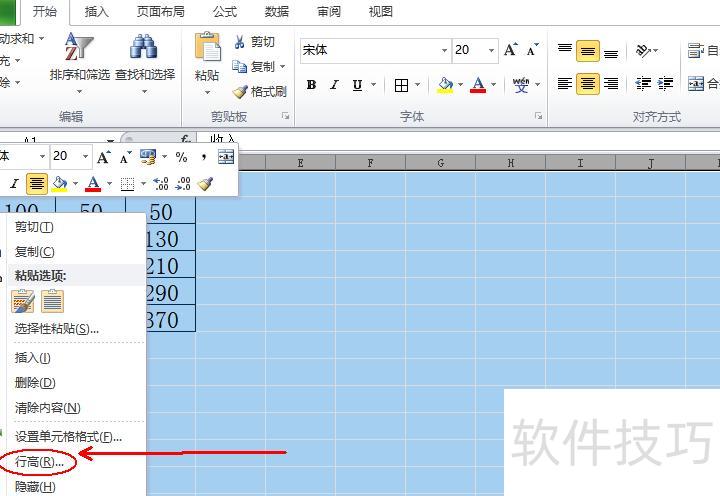The image size is (720, 496).
Task: Expand ribbon borders dropdown arrow
Action: click(x=417, y=85)
